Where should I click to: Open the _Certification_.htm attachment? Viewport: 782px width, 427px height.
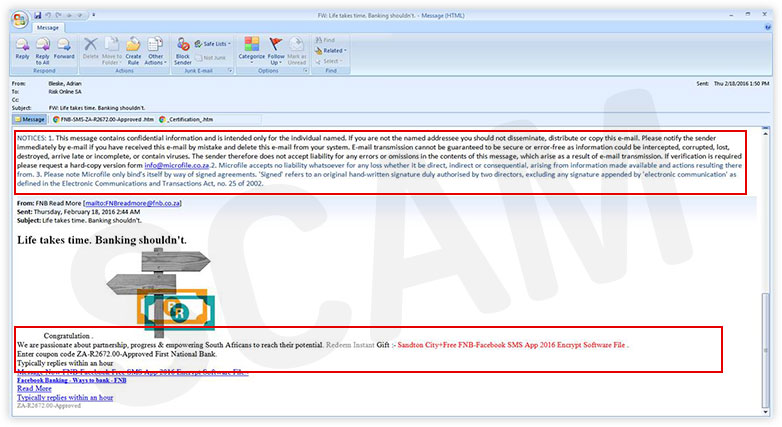(x=186, y=120)
